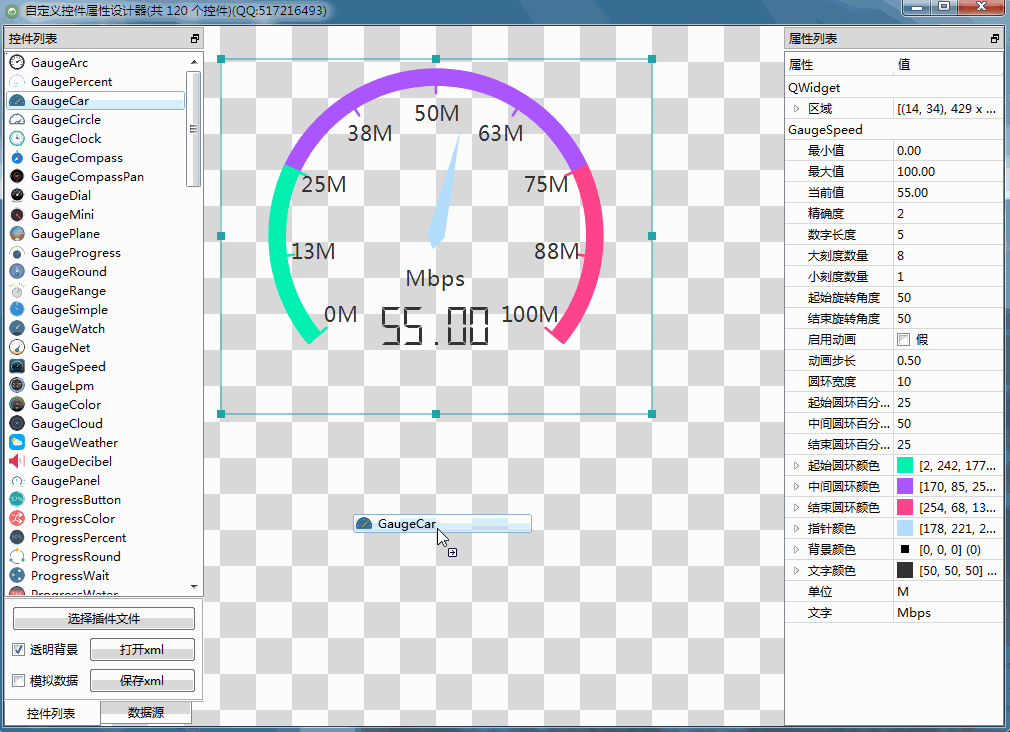Select the GaugeCar list row
This screenshot has height=732, width=1010.
[95, 101]
